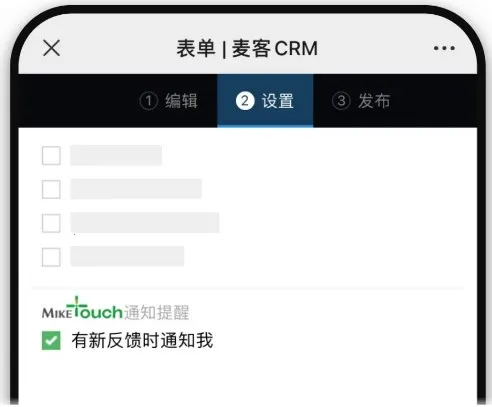Click the 有新反馈时通知我 label text
The image size is (492, 407).
142,340
